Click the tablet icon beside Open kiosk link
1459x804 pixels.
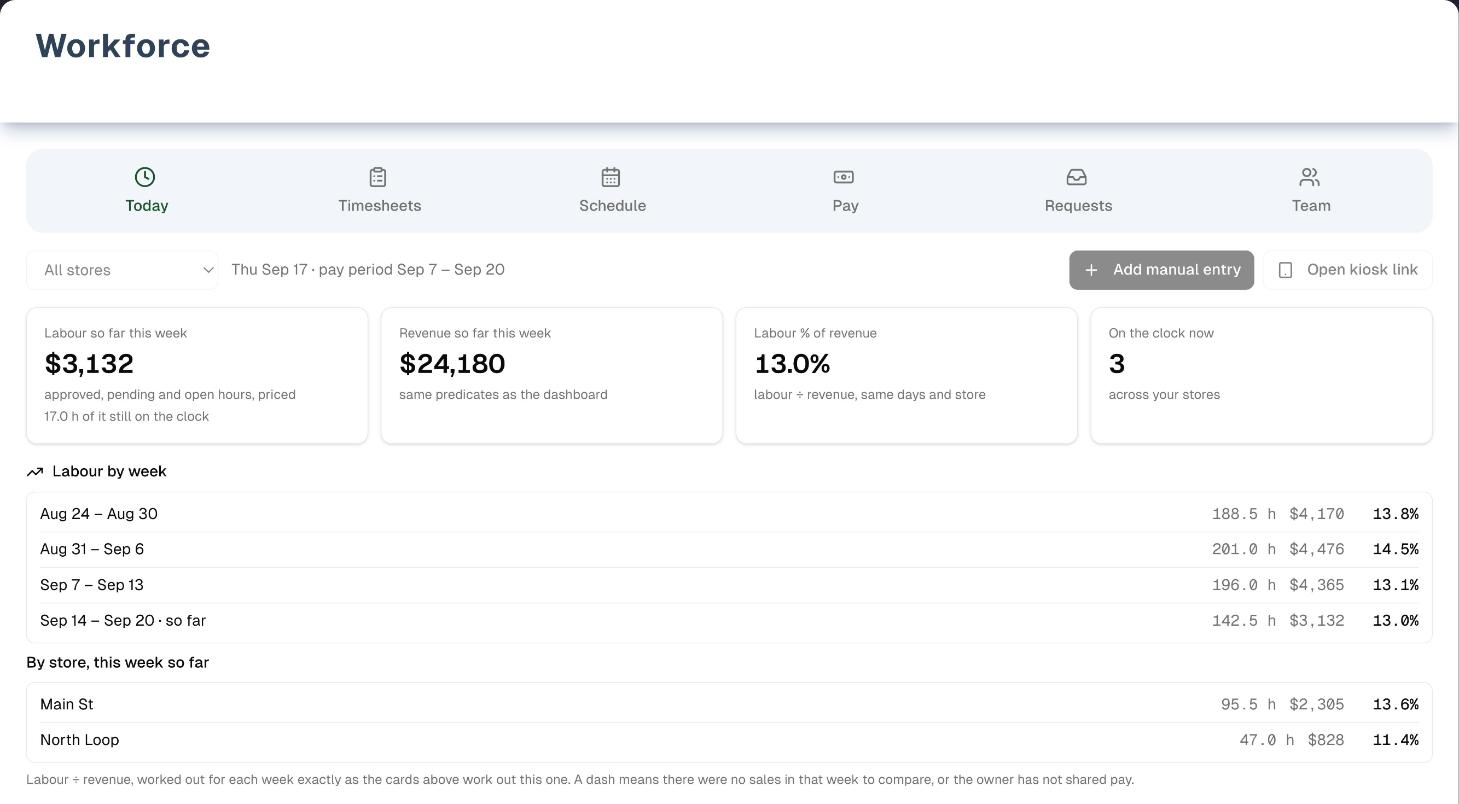click(x=1286, y=270)
